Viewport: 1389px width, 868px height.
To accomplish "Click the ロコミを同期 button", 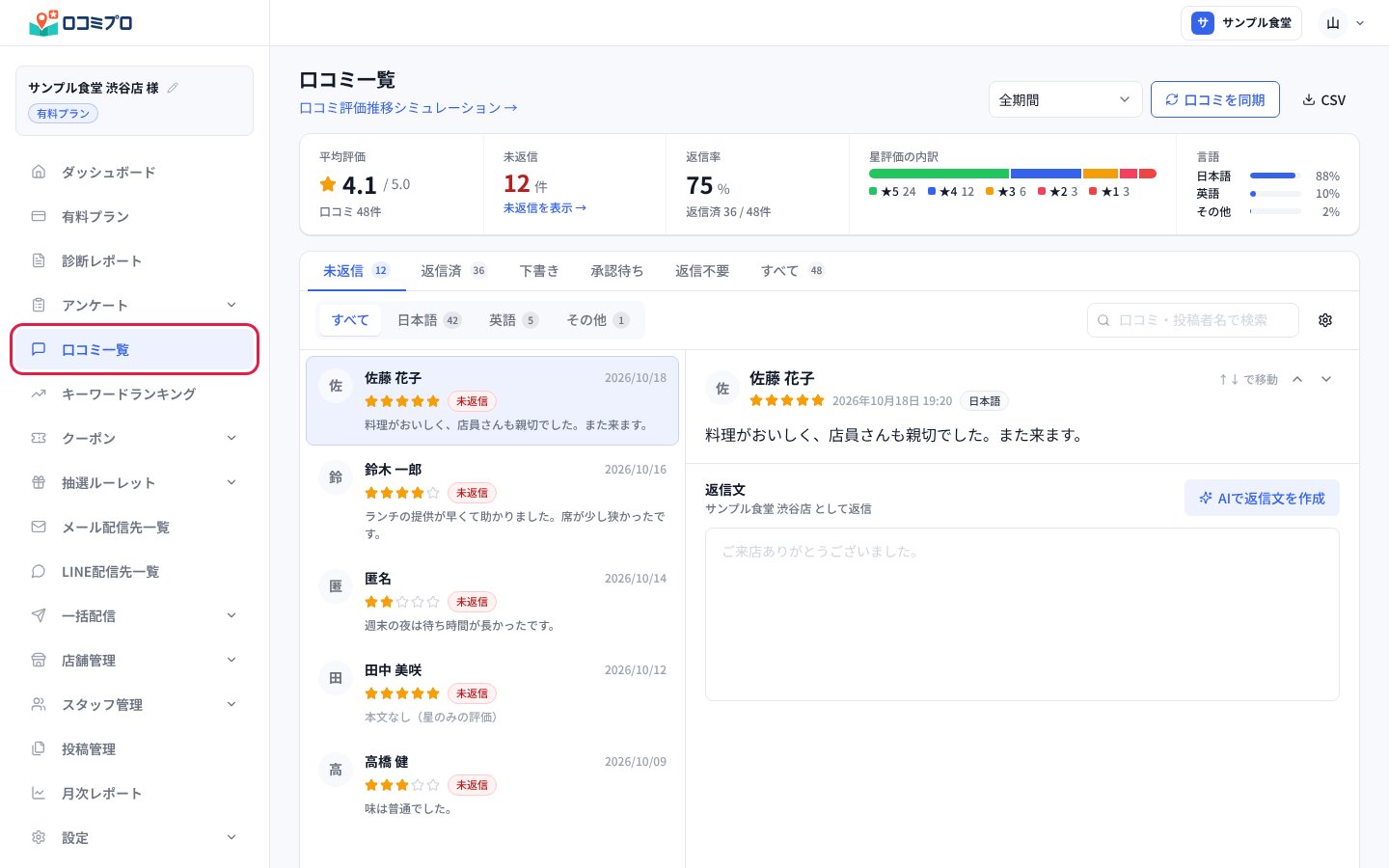I will point(1214,99).
